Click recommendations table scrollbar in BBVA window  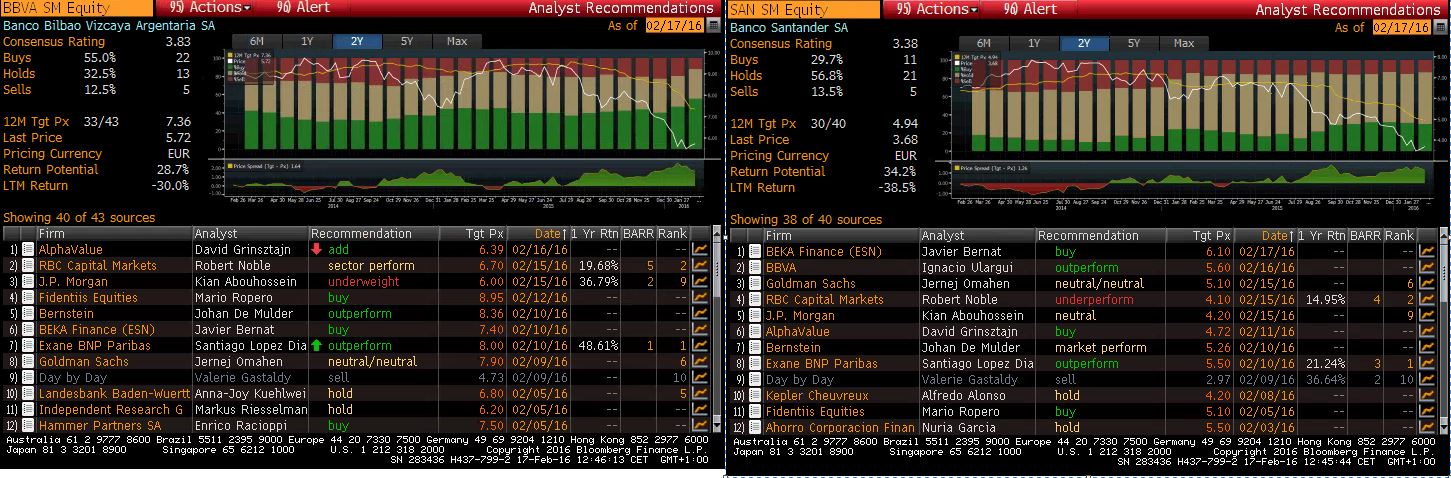click(x=715, y=330)
